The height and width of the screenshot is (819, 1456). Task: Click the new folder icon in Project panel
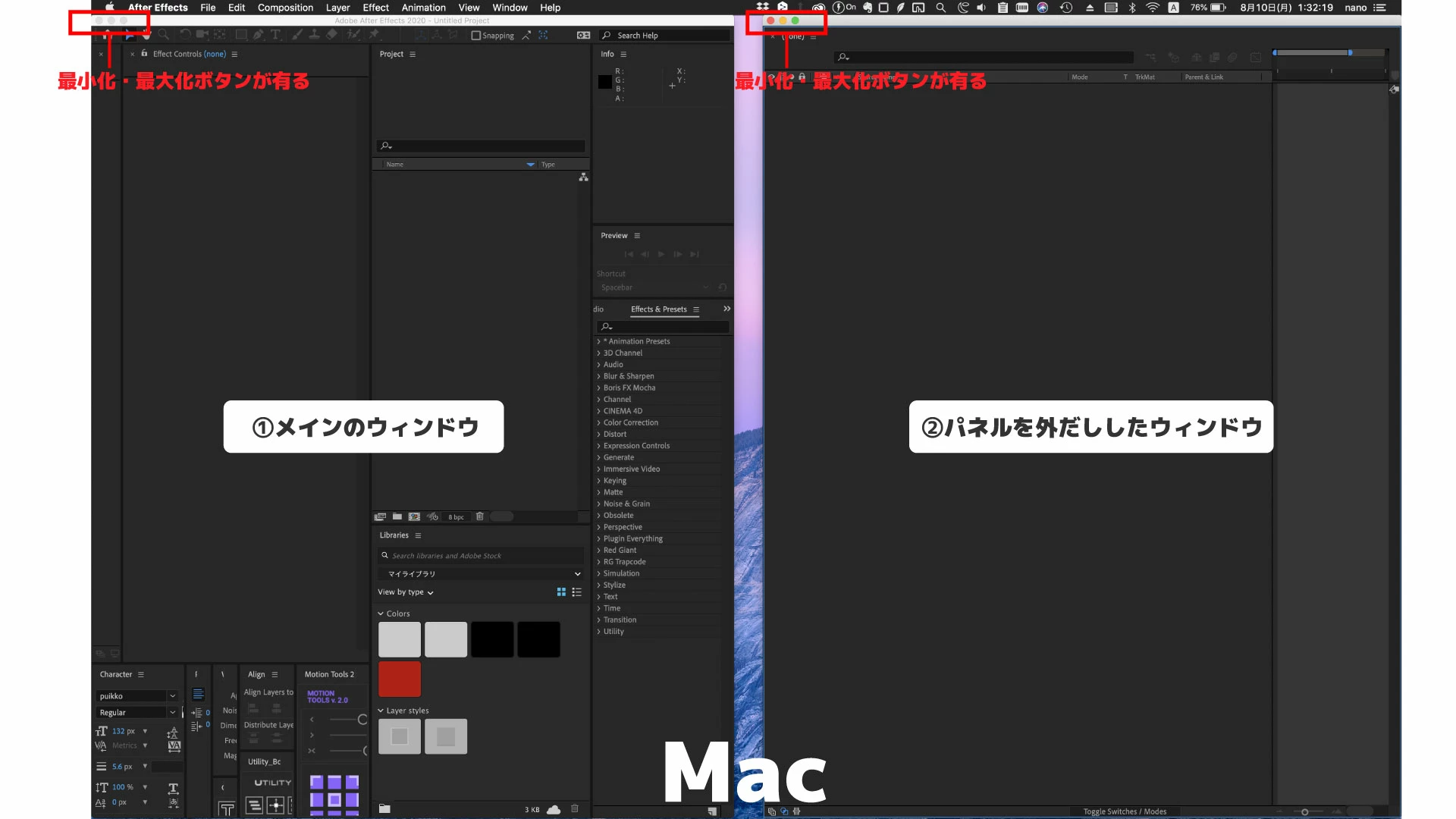[397, 516]
